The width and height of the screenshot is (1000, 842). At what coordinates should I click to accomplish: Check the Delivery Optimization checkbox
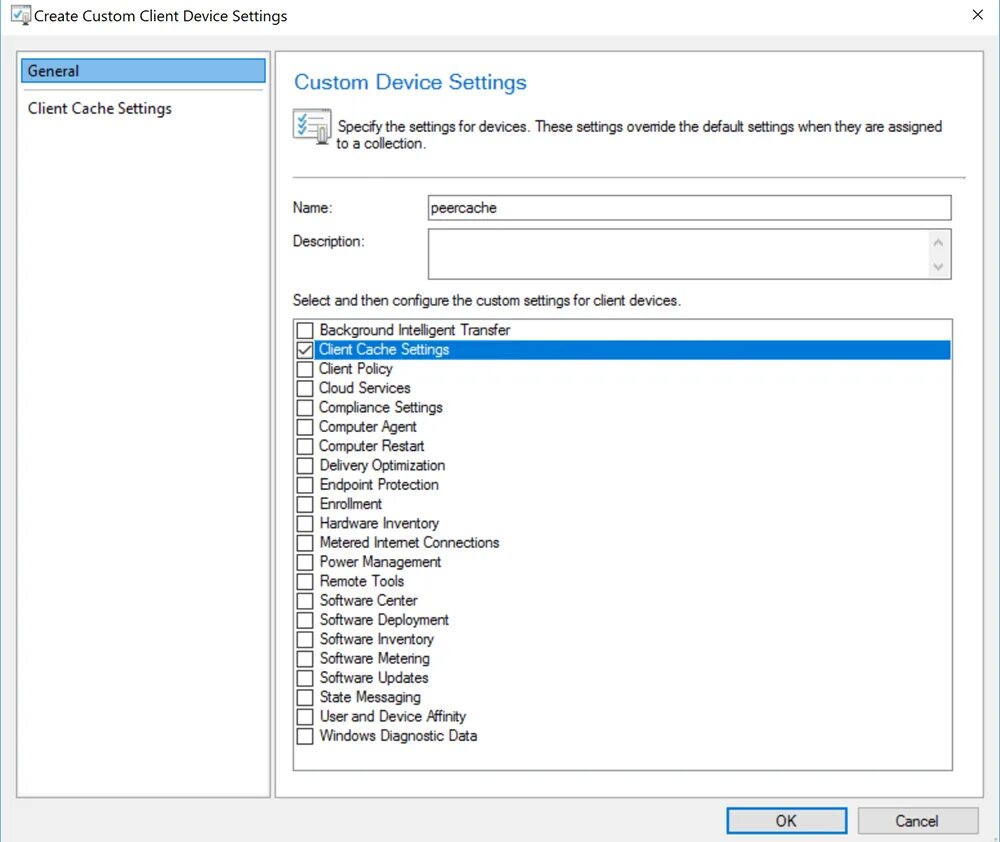(x=305, y=465)
